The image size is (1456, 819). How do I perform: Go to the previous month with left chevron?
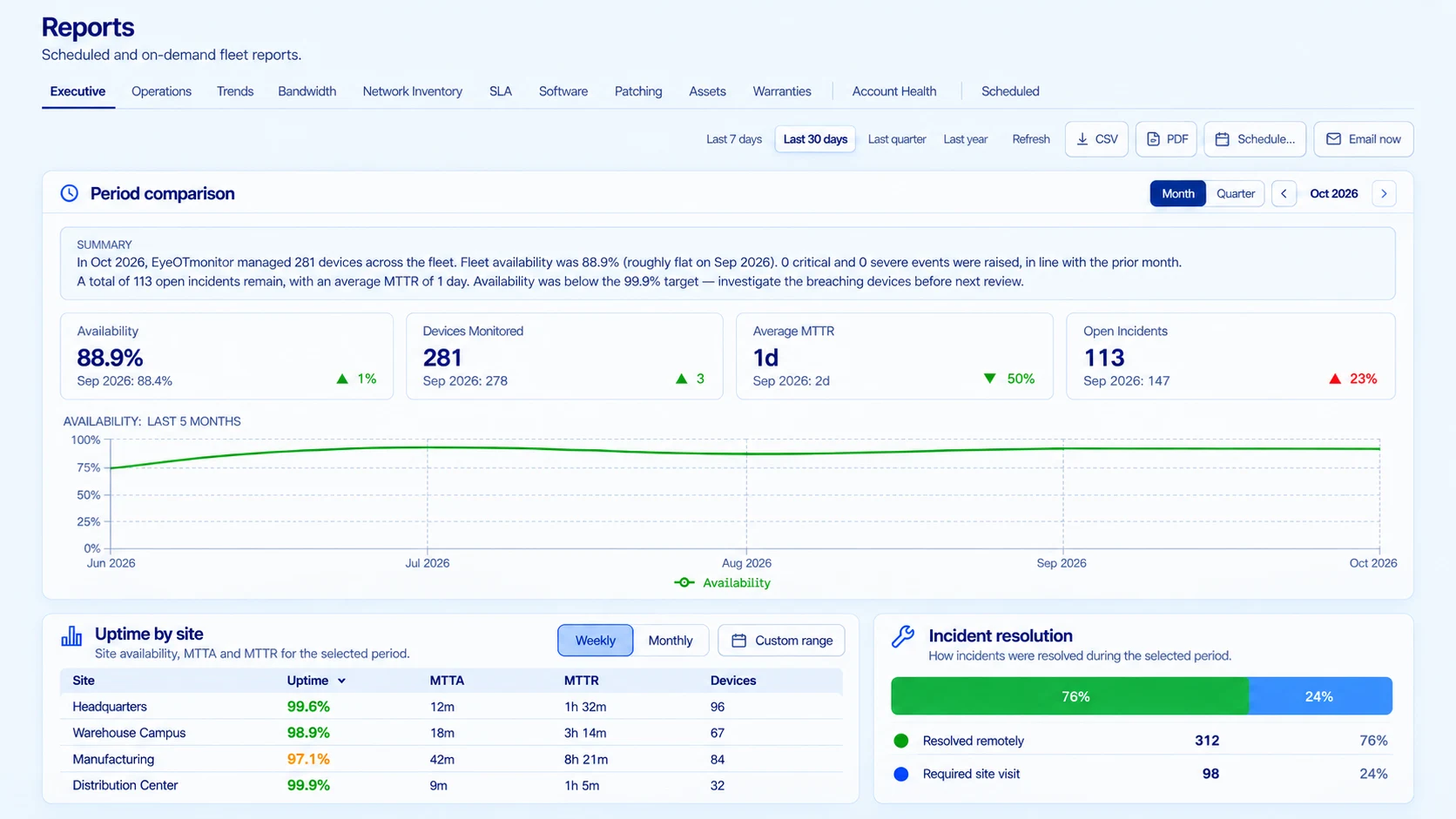pyautogui.click(x=1284, y=193)
